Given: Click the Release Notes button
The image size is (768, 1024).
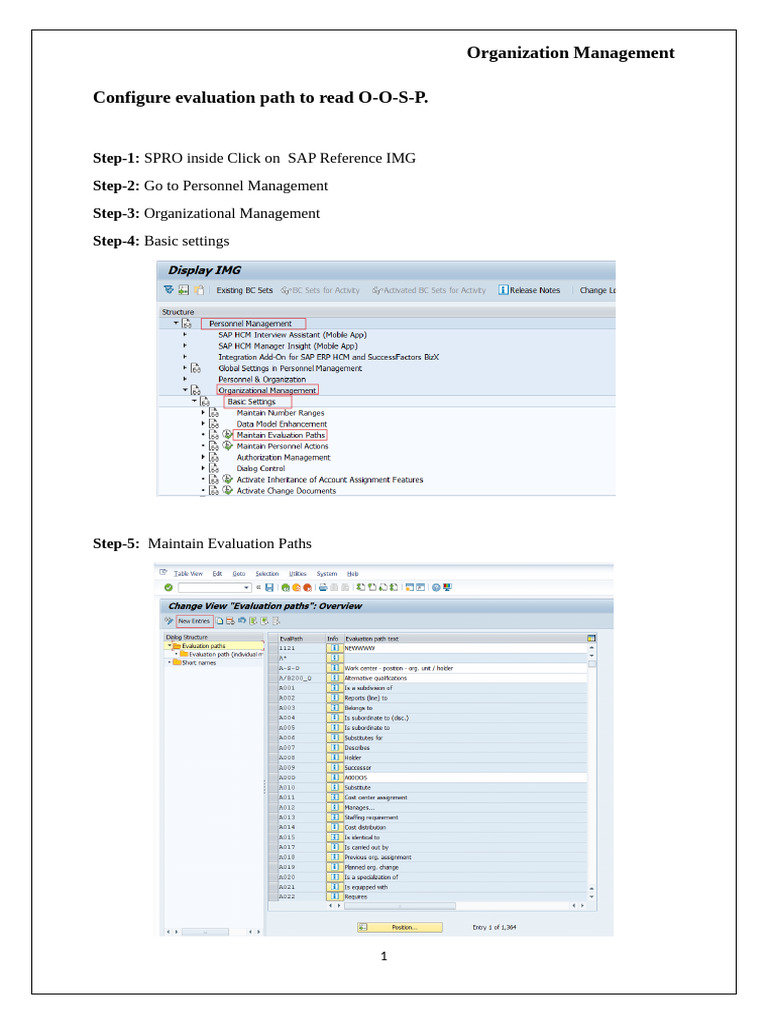Looking at the screenshot, I should (x=530, y=290).
